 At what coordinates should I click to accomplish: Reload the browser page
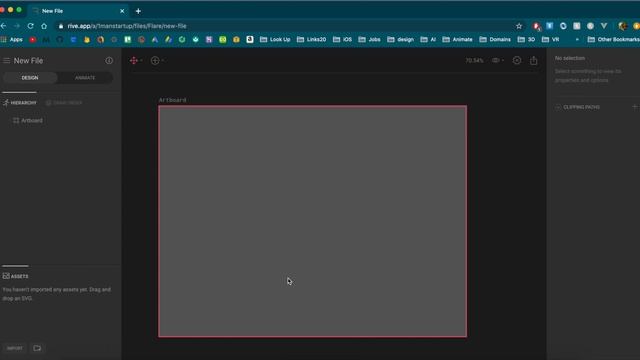coord(30,26)
